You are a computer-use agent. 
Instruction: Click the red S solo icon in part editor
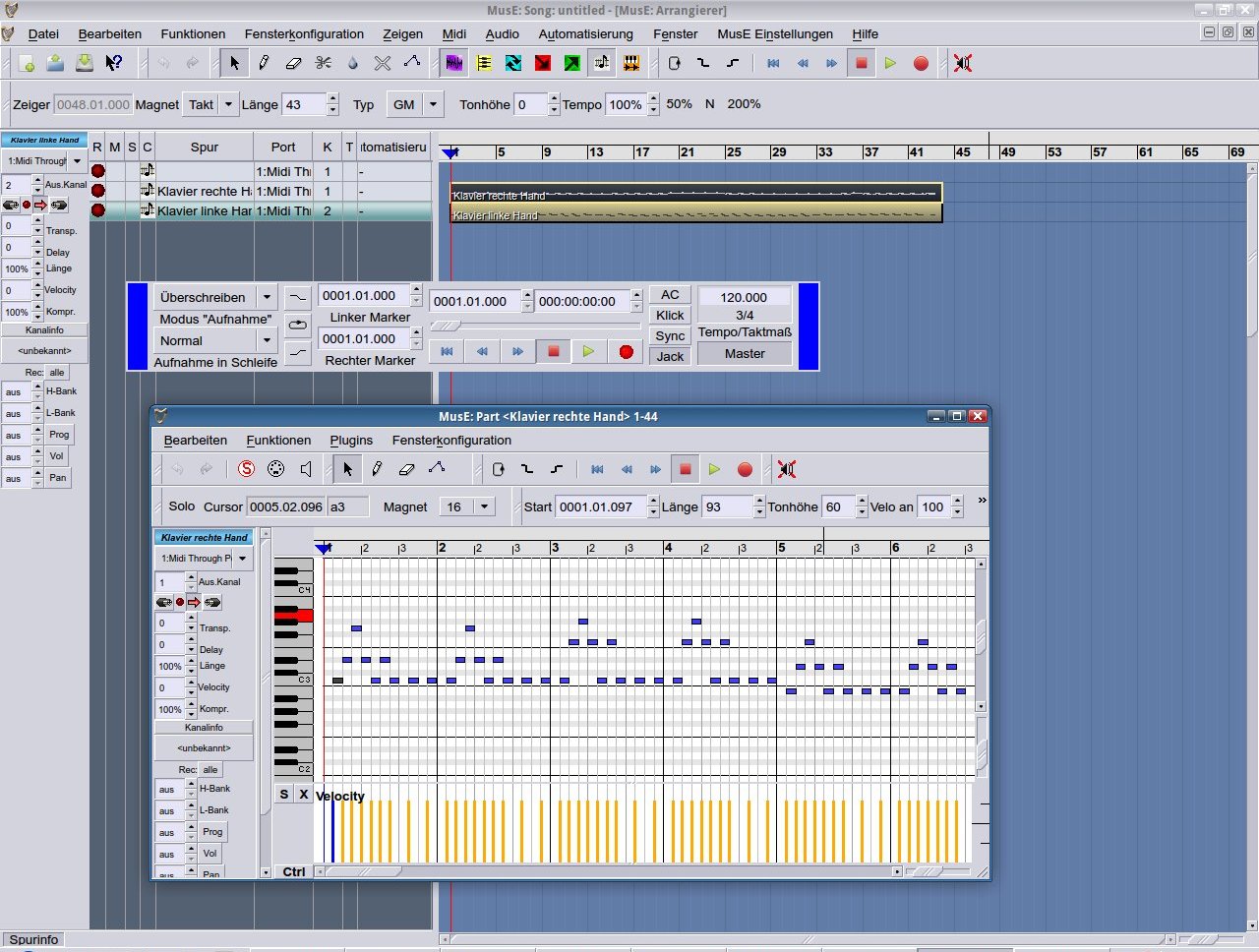coord(247,469)
